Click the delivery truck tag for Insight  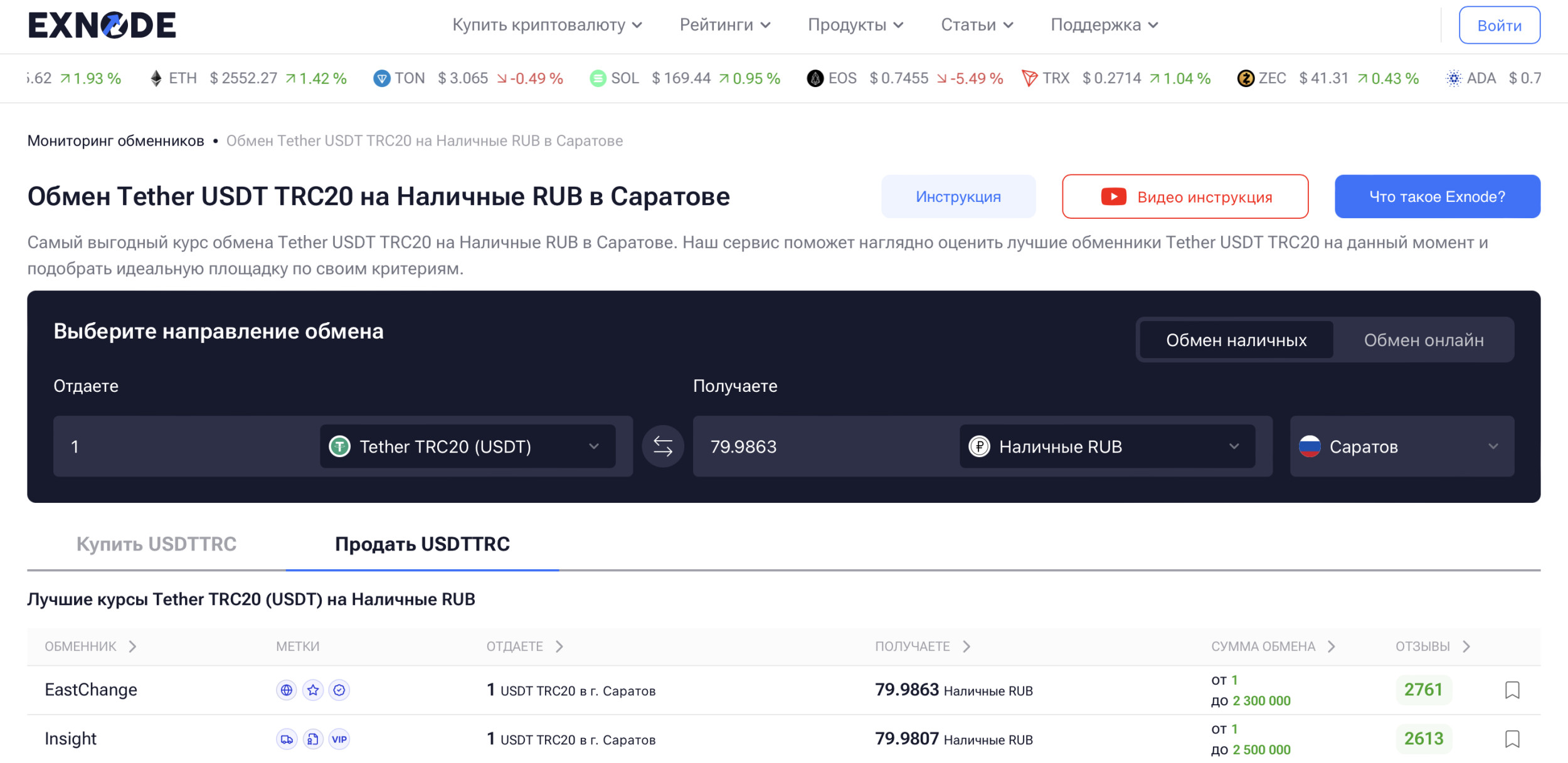tap(287, 739)
